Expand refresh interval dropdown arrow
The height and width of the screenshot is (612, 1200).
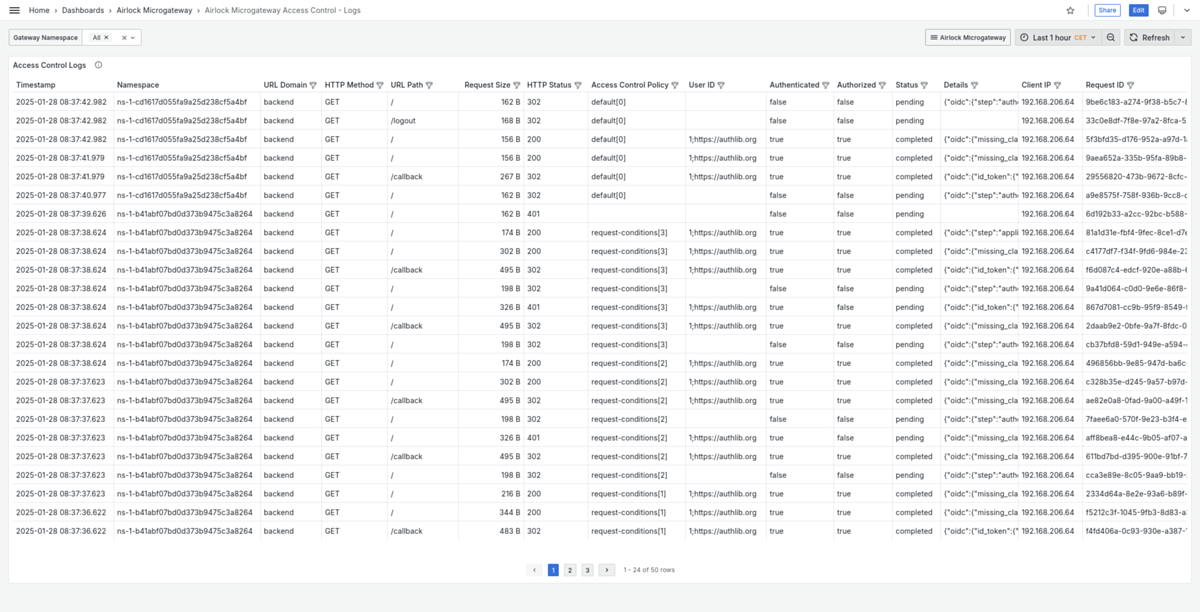(1183, 37)
